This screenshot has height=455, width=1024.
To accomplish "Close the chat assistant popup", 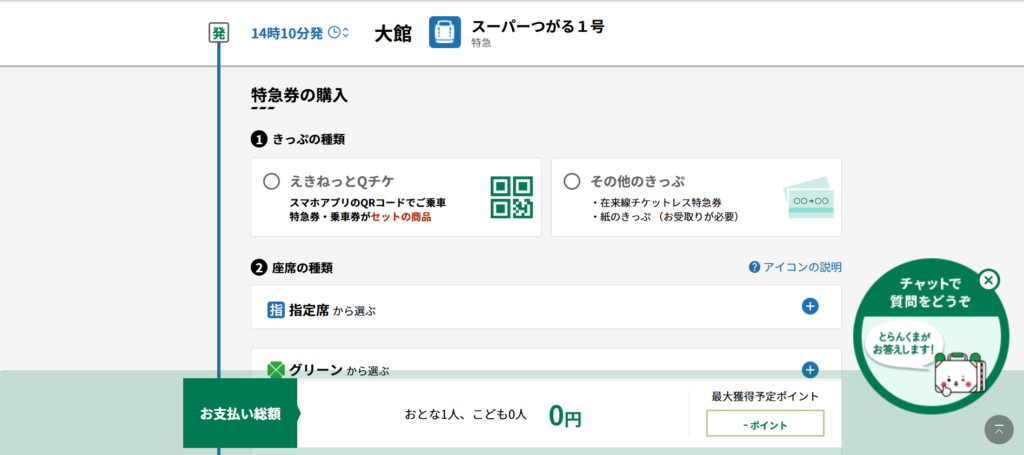I will pyautogui.click(x=988, y=280).
